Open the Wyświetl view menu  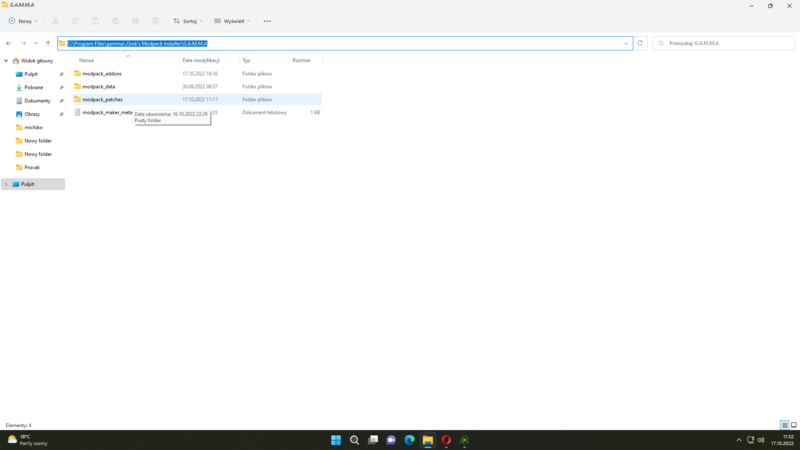(232, 21)
